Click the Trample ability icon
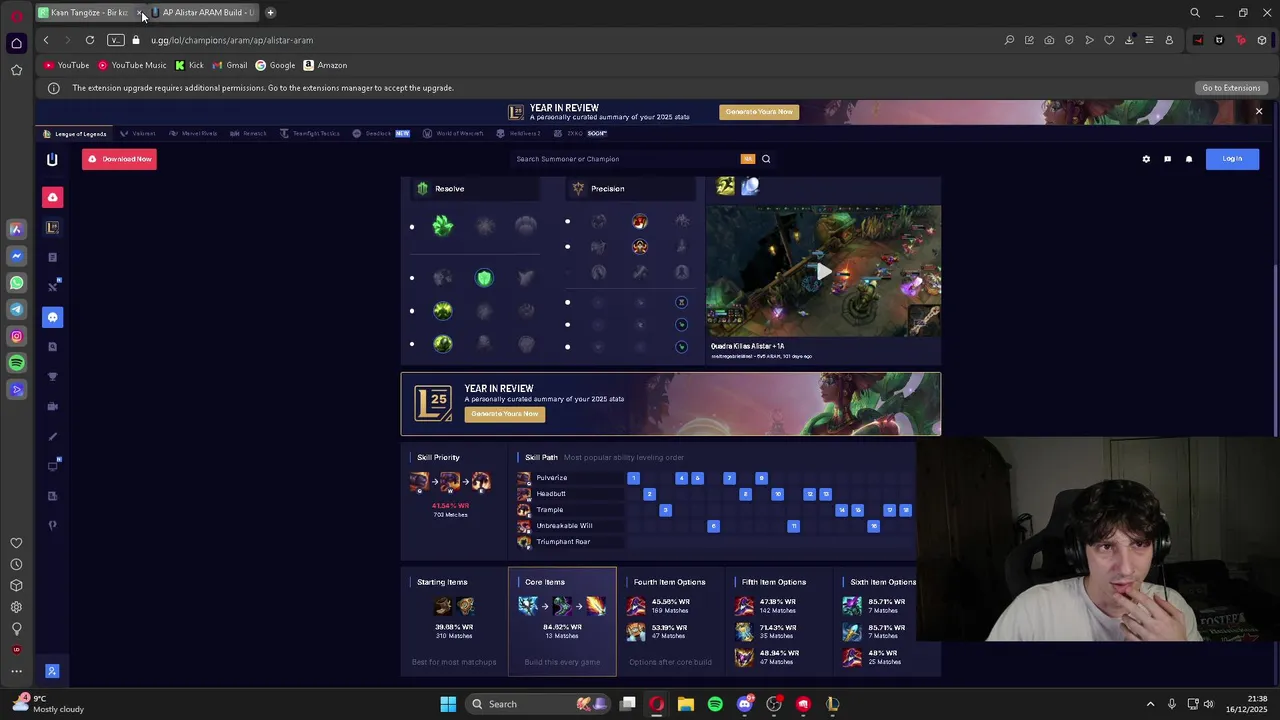This screenshot has height=720, width=1280. 524,510
